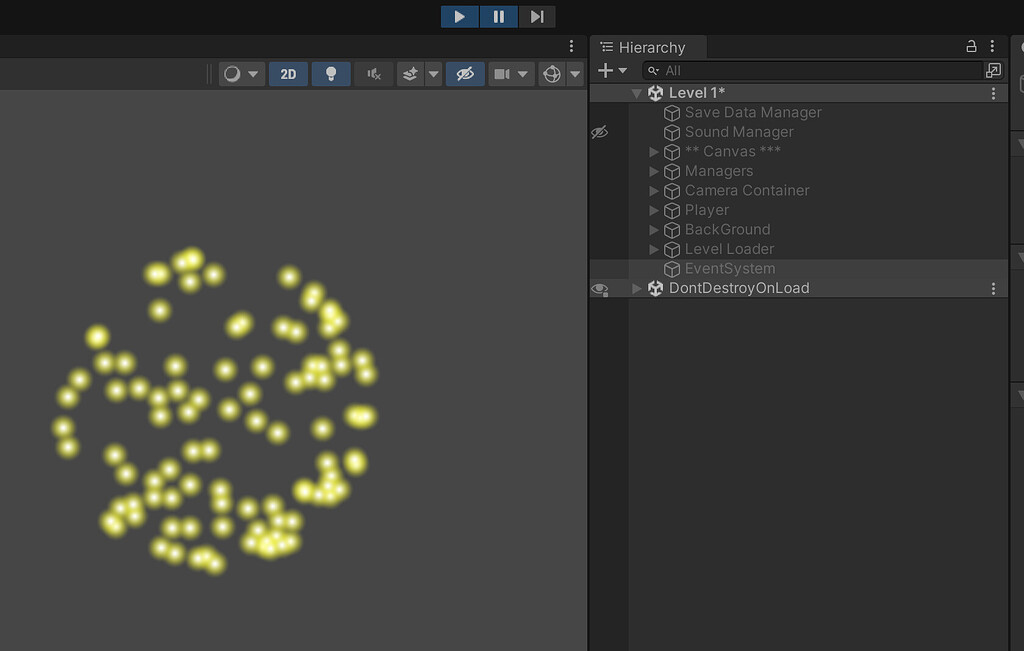
Task: Click the create object plus icon in Hierarchy
Action: click(607, 70)
